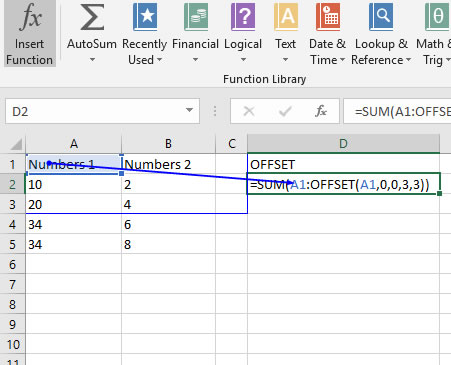
Task: Select cell B2 containing 2
Action: (x=168, y=184)
